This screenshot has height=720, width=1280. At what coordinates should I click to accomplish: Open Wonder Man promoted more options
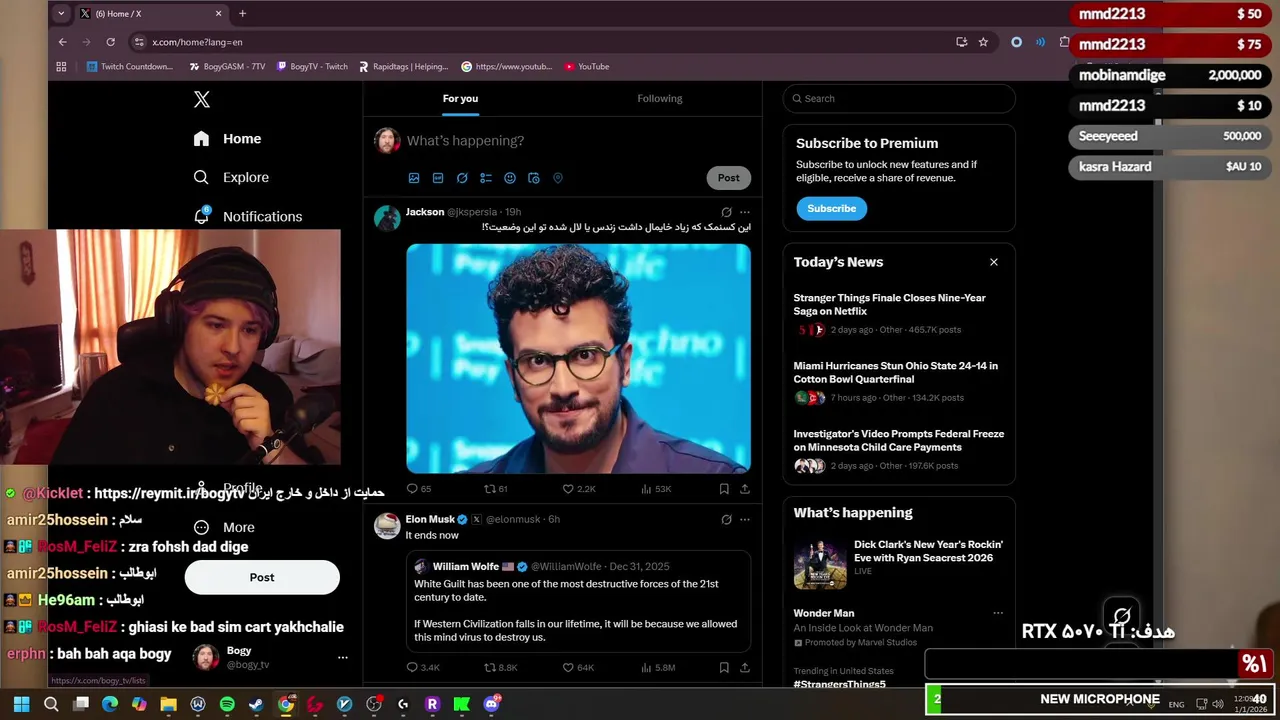pos(998,613)
